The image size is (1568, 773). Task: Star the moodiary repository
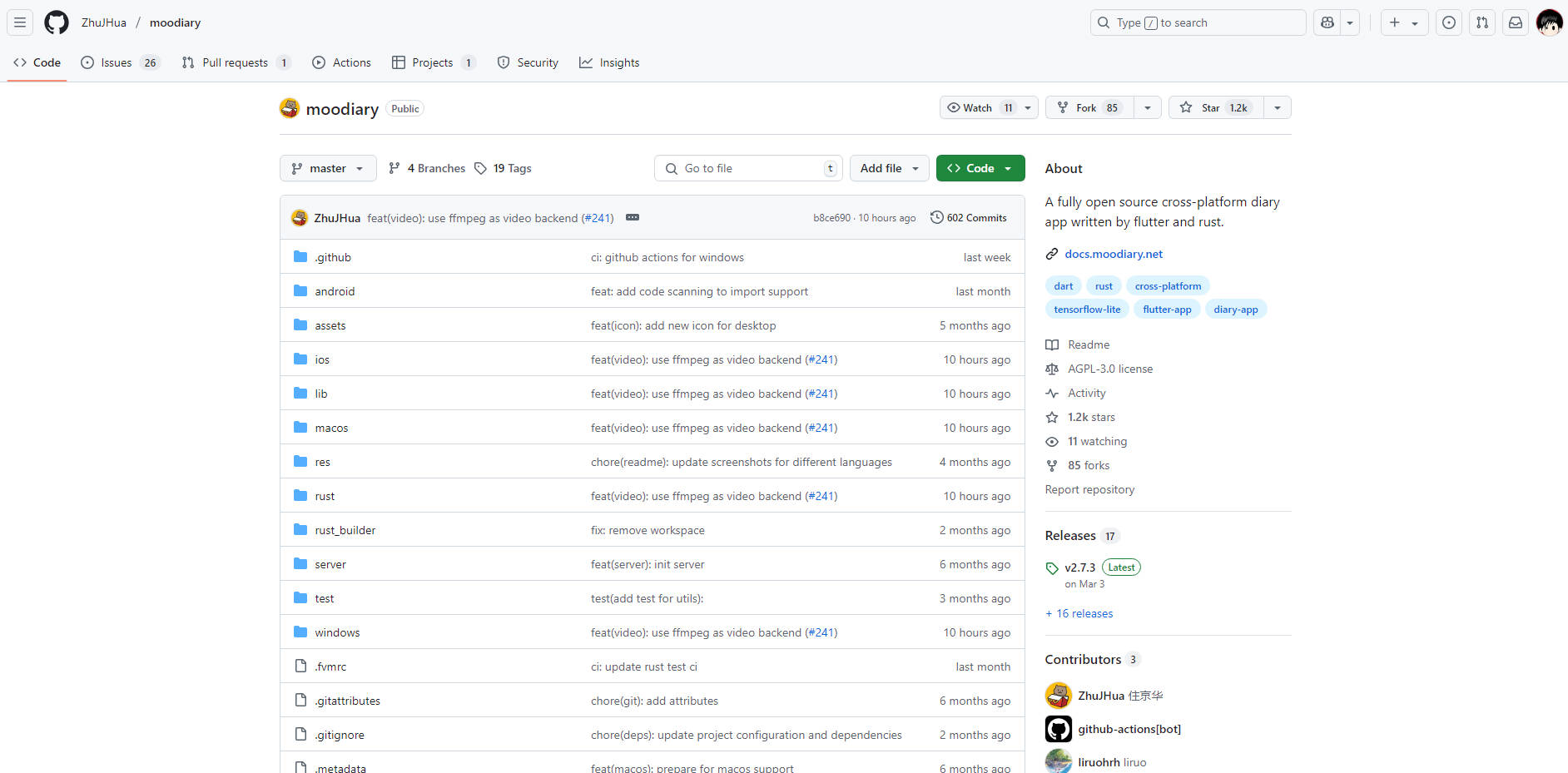(x=1215, y=107)
